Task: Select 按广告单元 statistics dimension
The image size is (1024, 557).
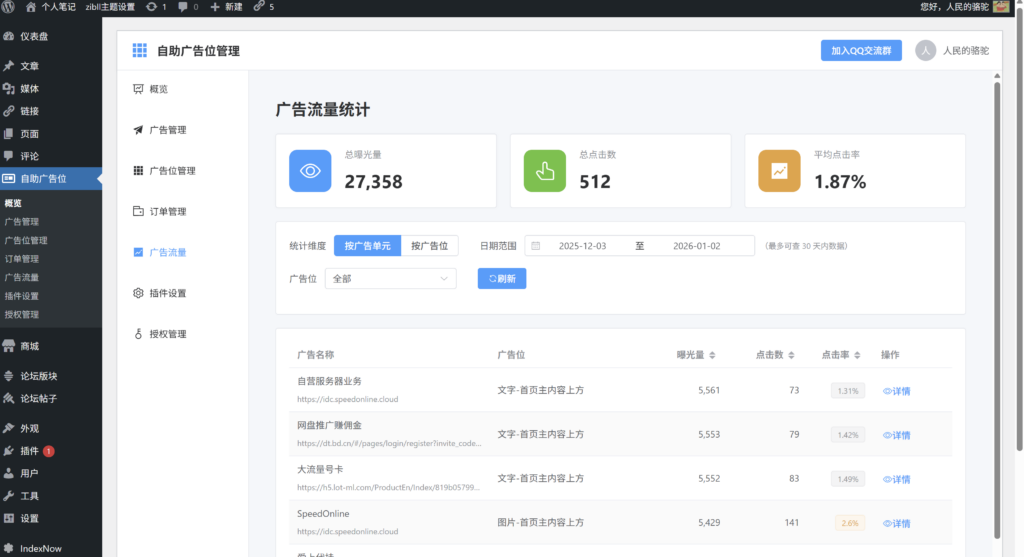Action: pyautogui.click(x=367, y=246)
